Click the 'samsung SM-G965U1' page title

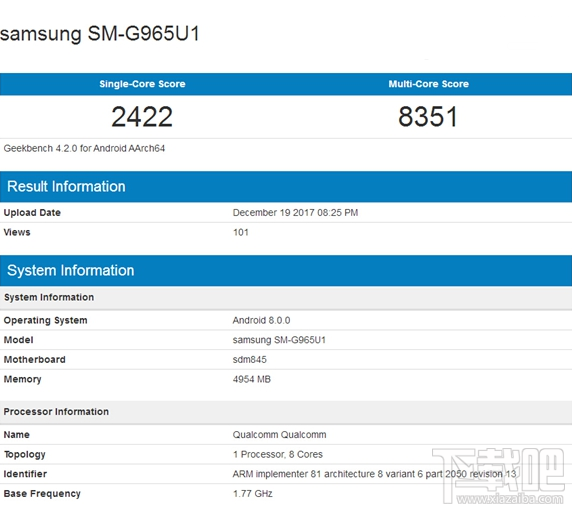(x=100, y=34)
